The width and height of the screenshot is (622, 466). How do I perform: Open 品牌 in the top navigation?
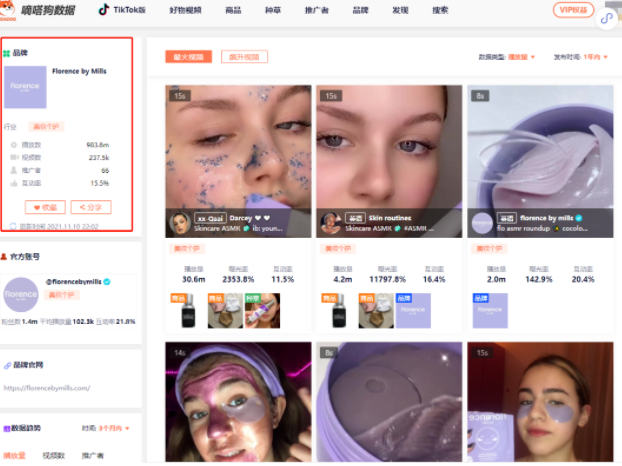pos(361,10)
